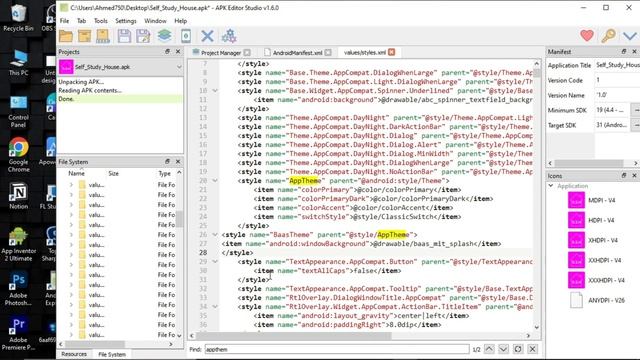Close the Manifest panel
Screen dimensions: 640x360
point(634,51)
